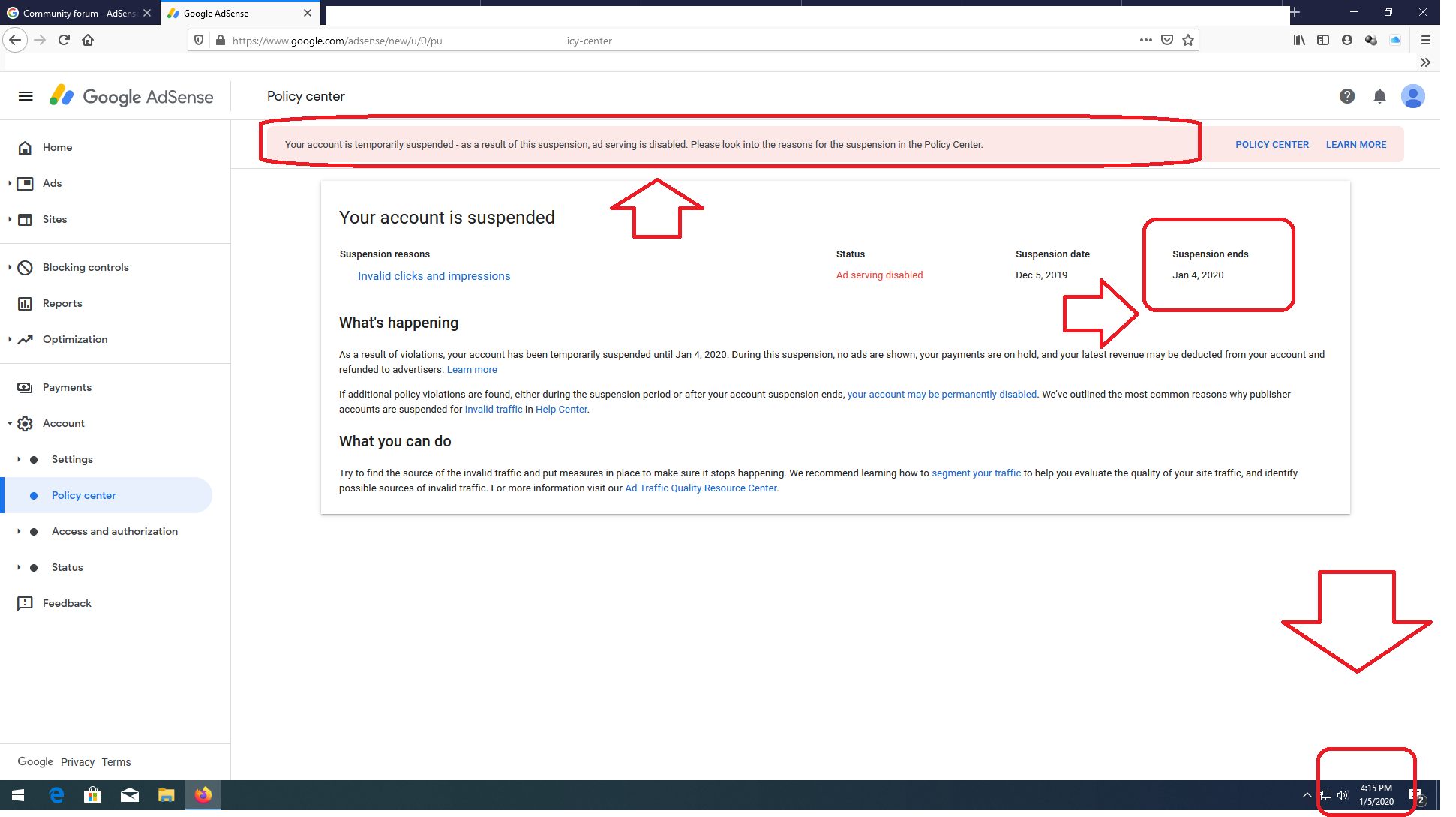This screenshot has height=817, width=1456.
Task: Expand the Optimization section arrow
Action: coord(9,339)
